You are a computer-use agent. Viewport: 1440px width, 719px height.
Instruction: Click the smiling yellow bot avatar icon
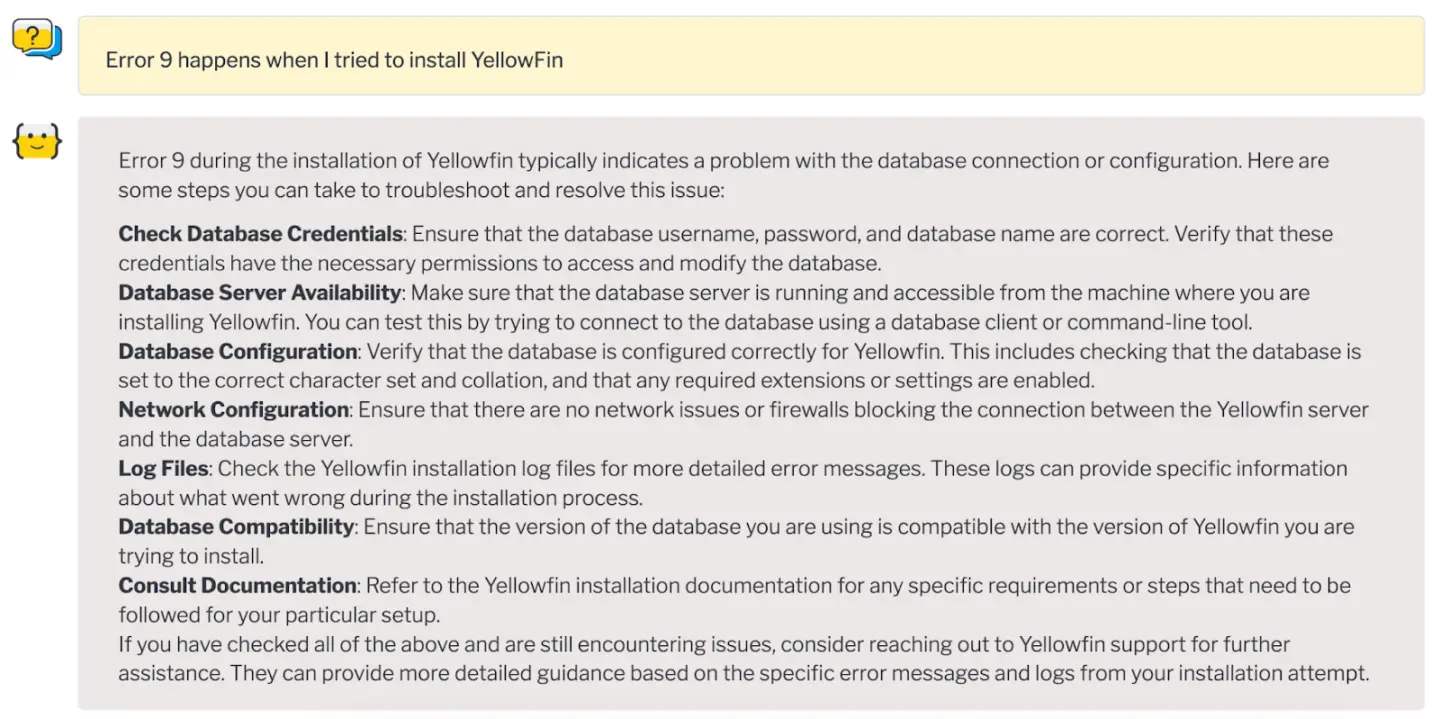pyautogui.click(x=37, y=142)
